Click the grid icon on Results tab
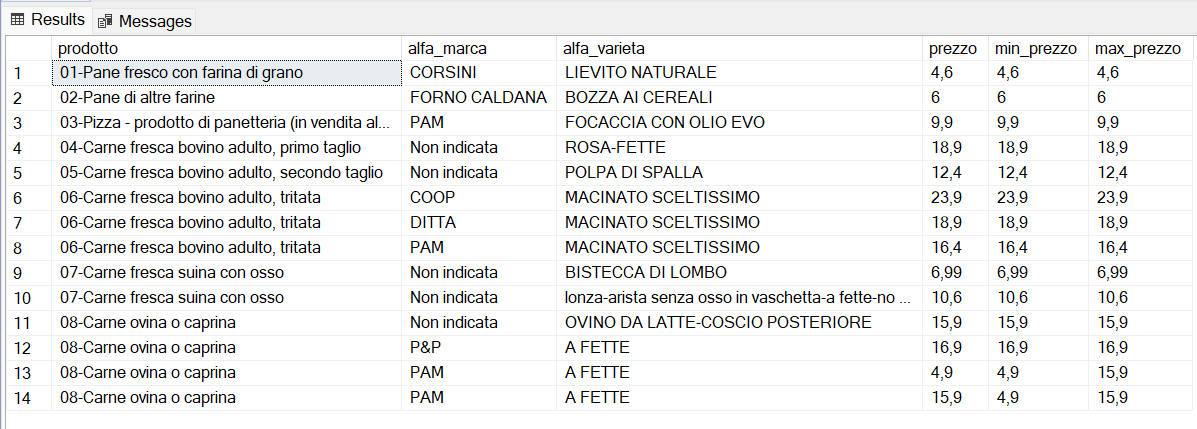Viewport: 1197px width, 429px height. (17, 20)
